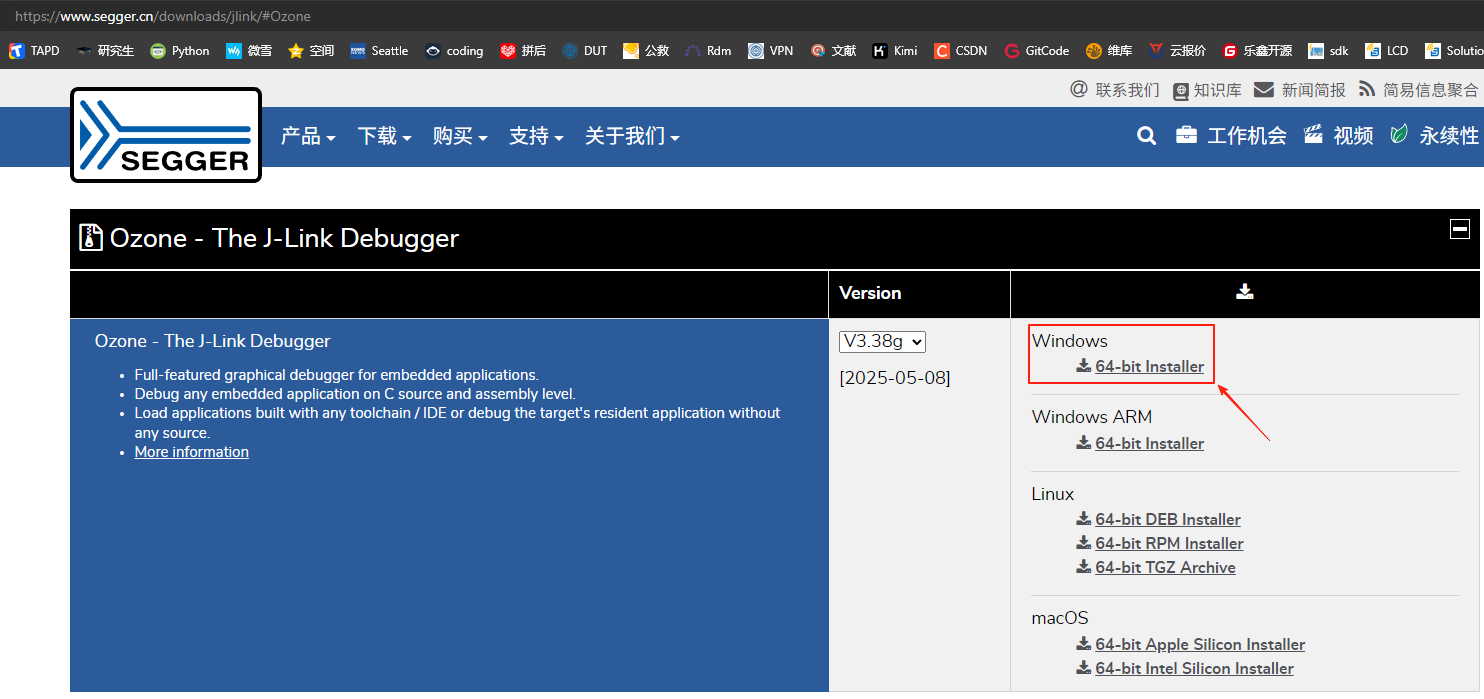Viewport: 1484px width, 699px height.
Task: Click the SEGGER logo
Action: tap(166, 135)
